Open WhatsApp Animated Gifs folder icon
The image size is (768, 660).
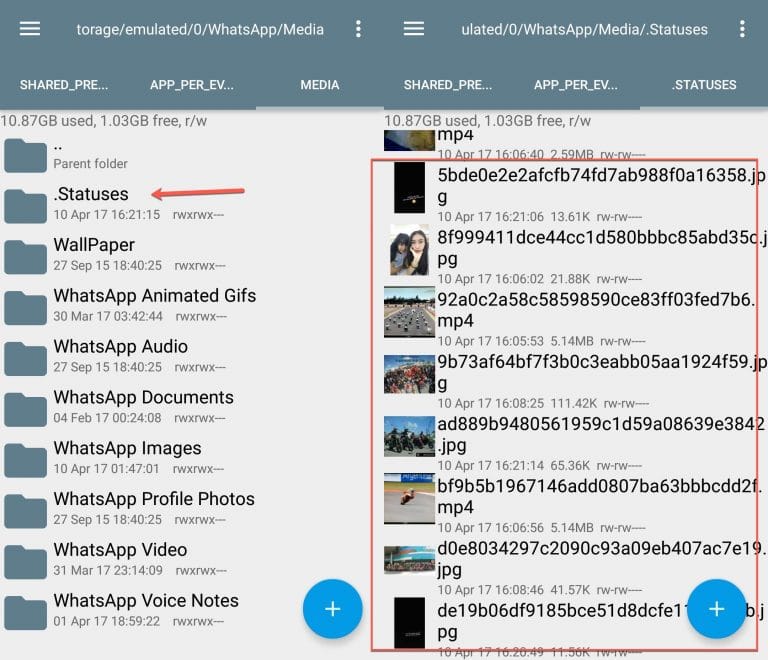coord(25,308)
